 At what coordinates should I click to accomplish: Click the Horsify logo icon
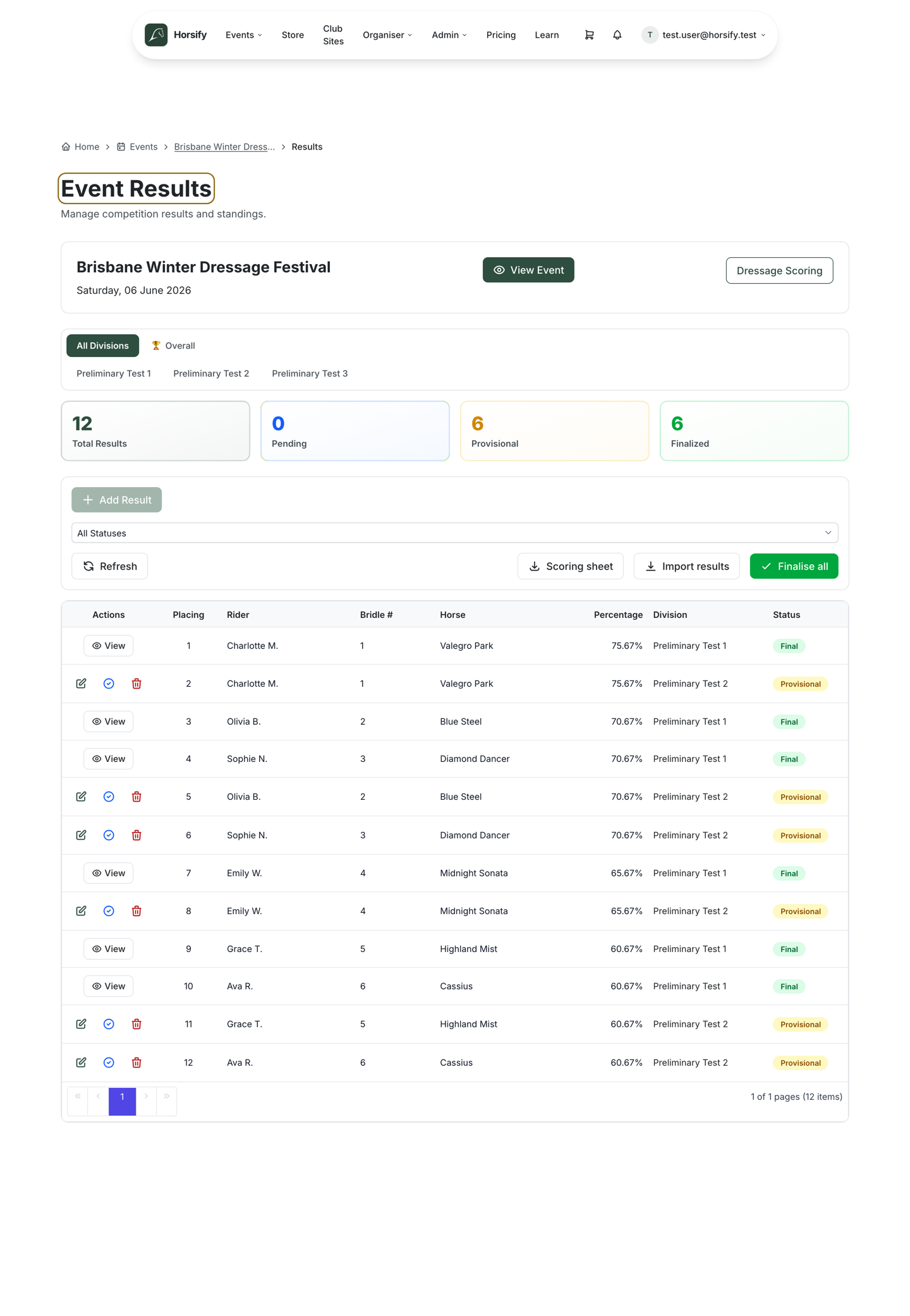click(x=156, y=35)
